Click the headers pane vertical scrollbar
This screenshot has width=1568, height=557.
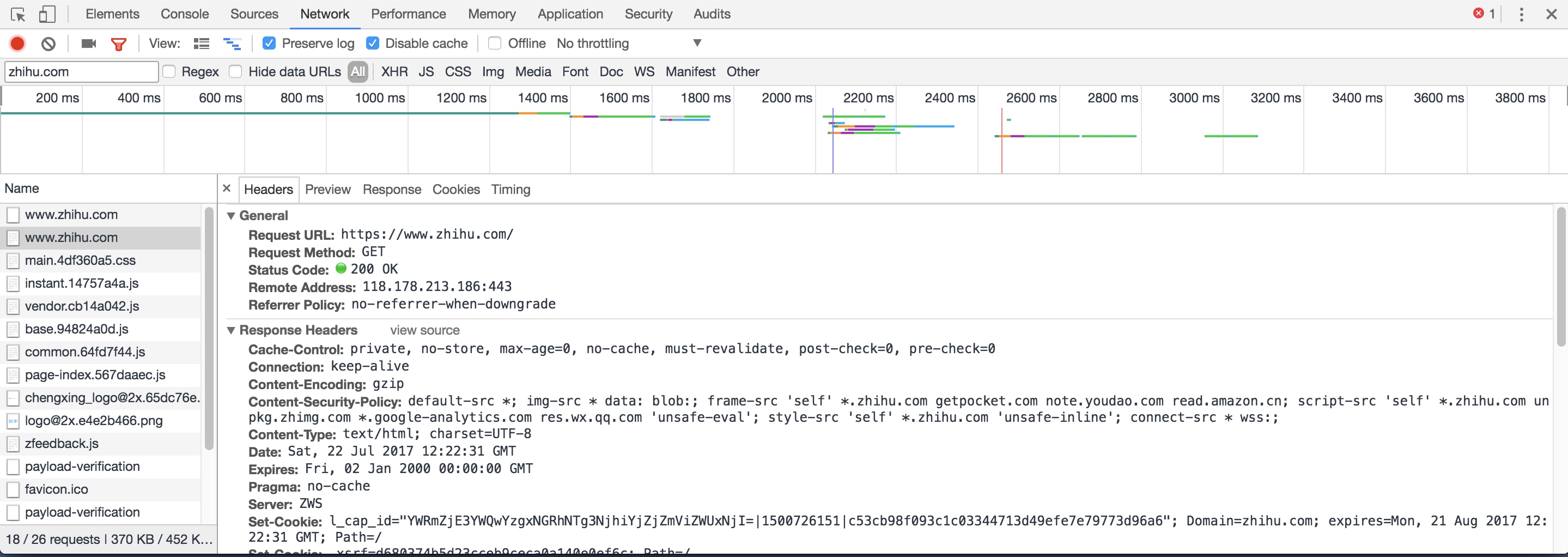coord(1561,277)
